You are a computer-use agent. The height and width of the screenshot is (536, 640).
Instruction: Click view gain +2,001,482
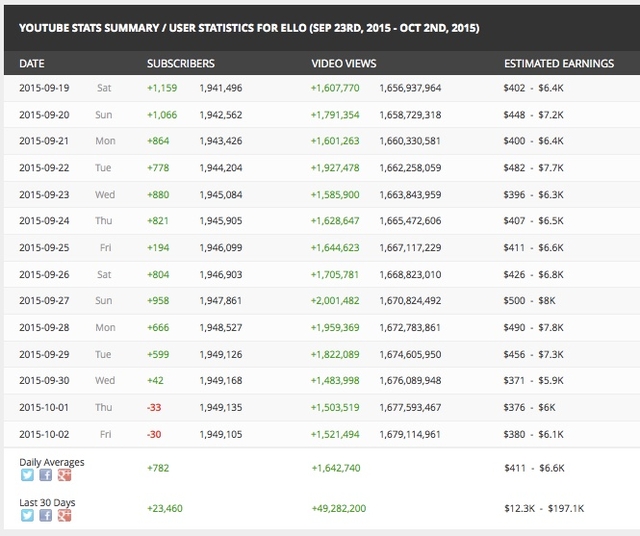tap(335, 300)
